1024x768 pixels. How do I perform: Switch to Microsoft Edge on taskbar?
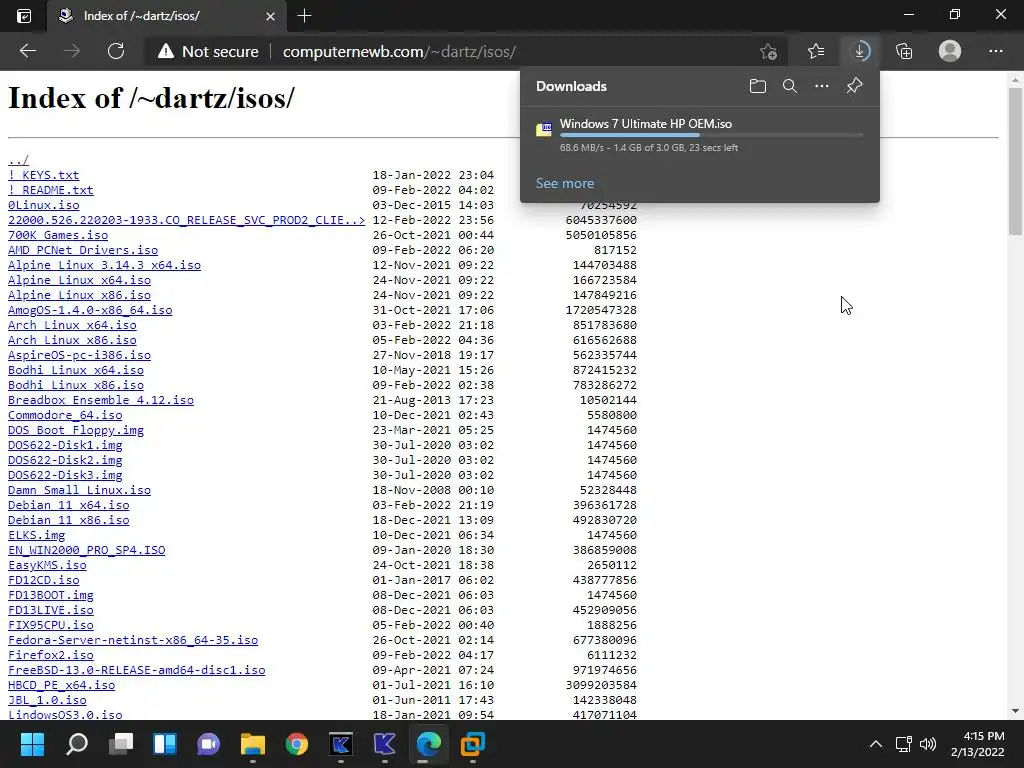pos(428,744)
